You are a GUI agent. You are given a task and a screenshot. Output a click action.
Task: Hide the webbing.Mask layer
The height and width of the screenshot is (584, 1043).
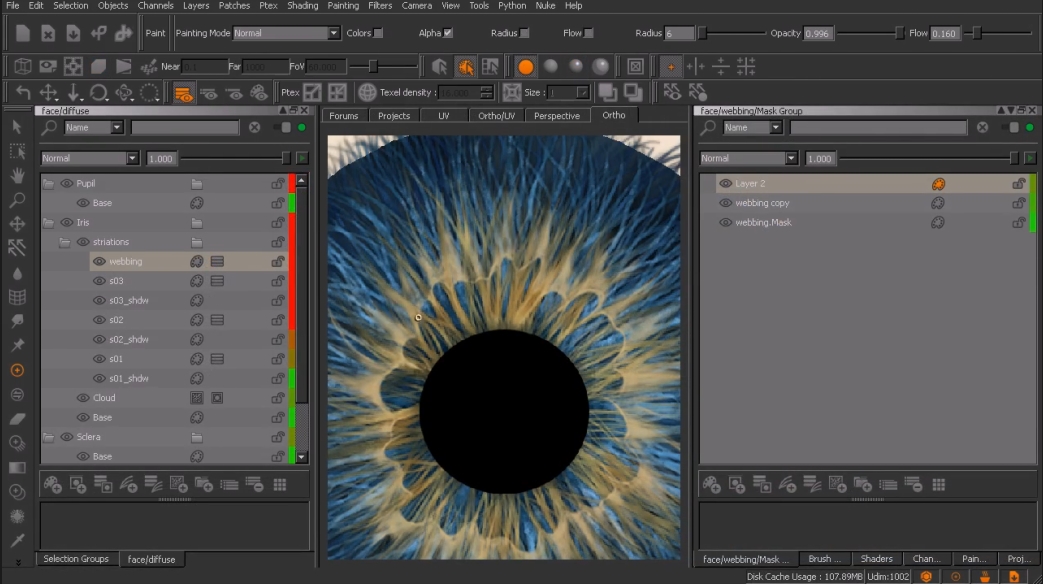coord(726,223)
